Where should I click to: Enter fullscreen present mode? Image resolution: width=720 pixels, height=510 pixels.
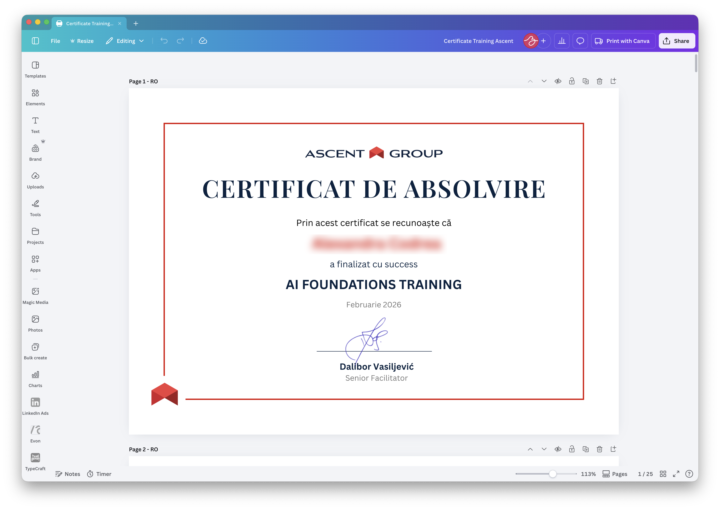click(x=676, y=474)
